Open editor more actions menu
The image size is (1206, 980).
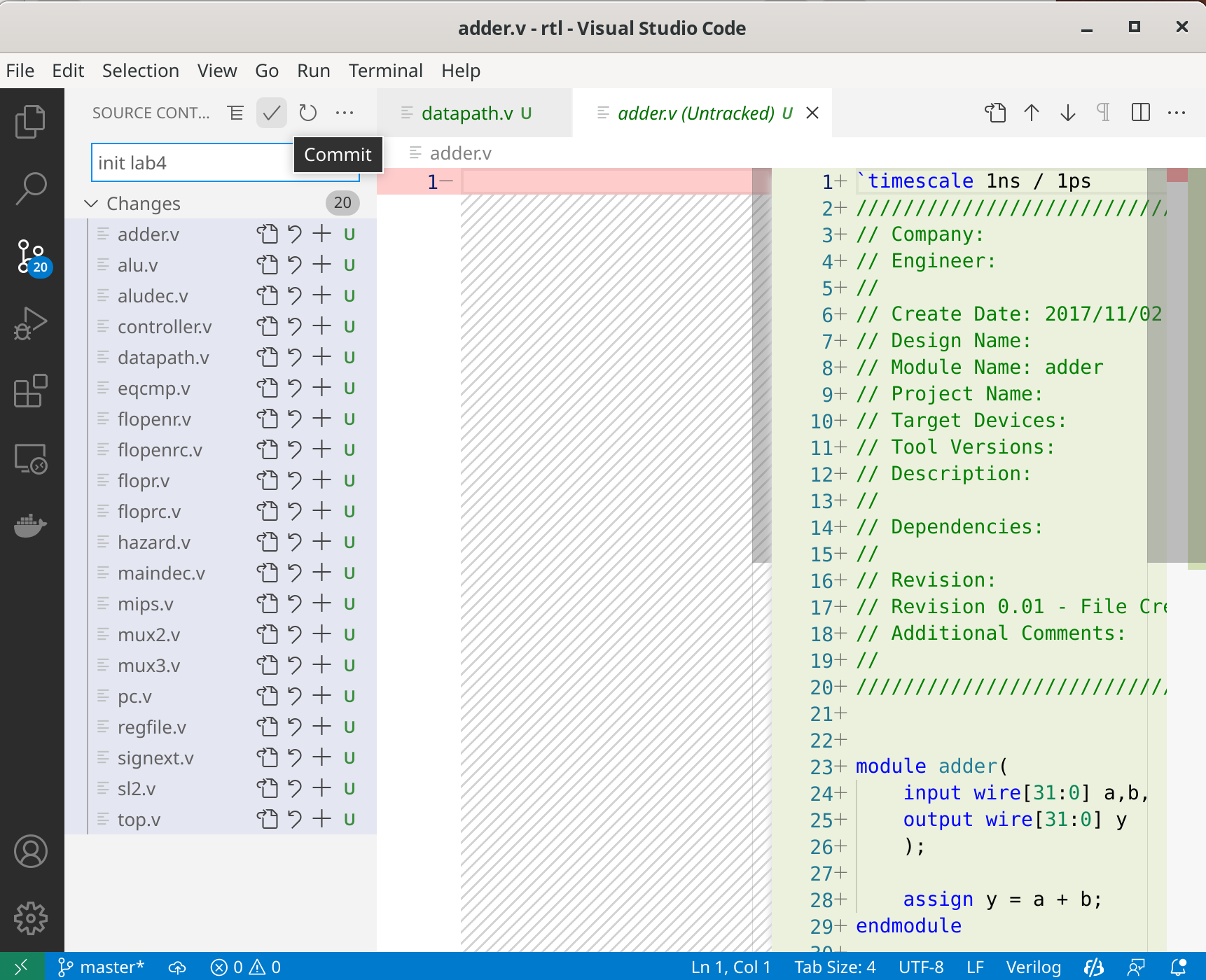[x=1177, y=113]
